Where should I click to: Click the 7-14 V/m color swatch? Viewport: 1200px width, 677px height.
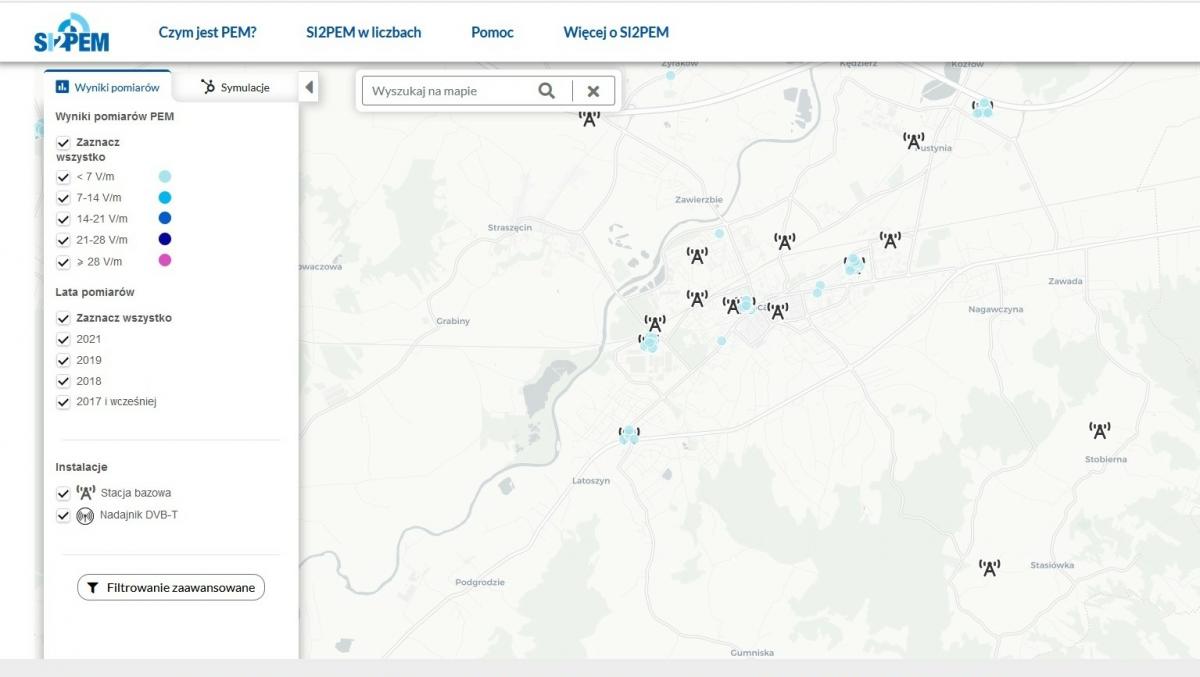(165, 197)
